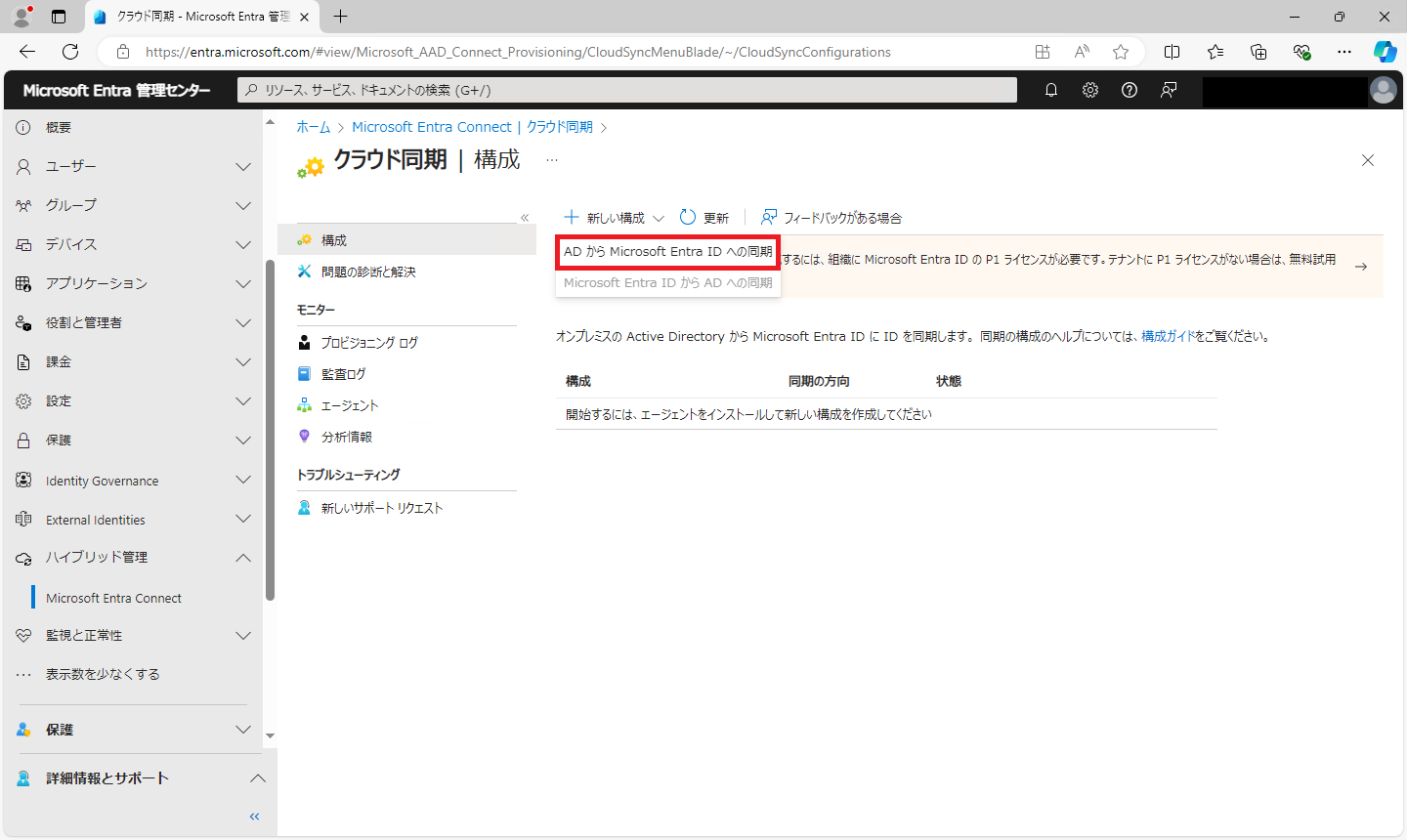Expand the グループ section chevron

(242, 205)
